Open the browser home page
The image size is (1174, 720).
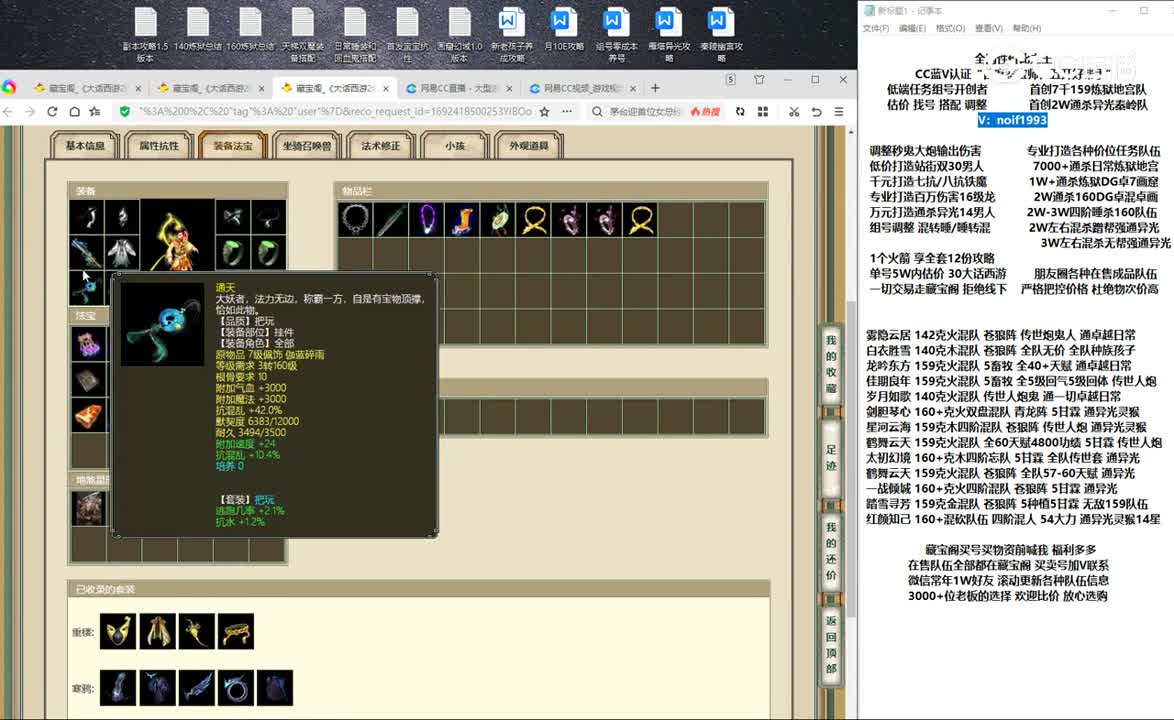tap(74, 112)
